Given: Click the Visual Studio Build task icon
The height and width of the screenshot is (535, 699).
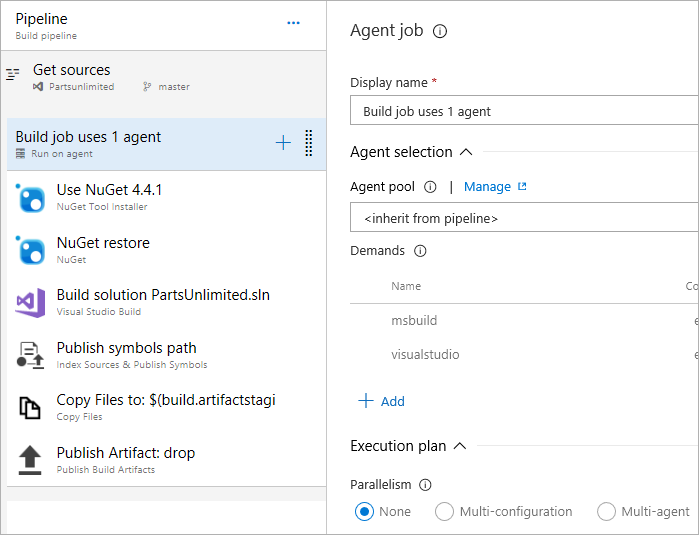Looking at the screenshot, I should [31, 302].
